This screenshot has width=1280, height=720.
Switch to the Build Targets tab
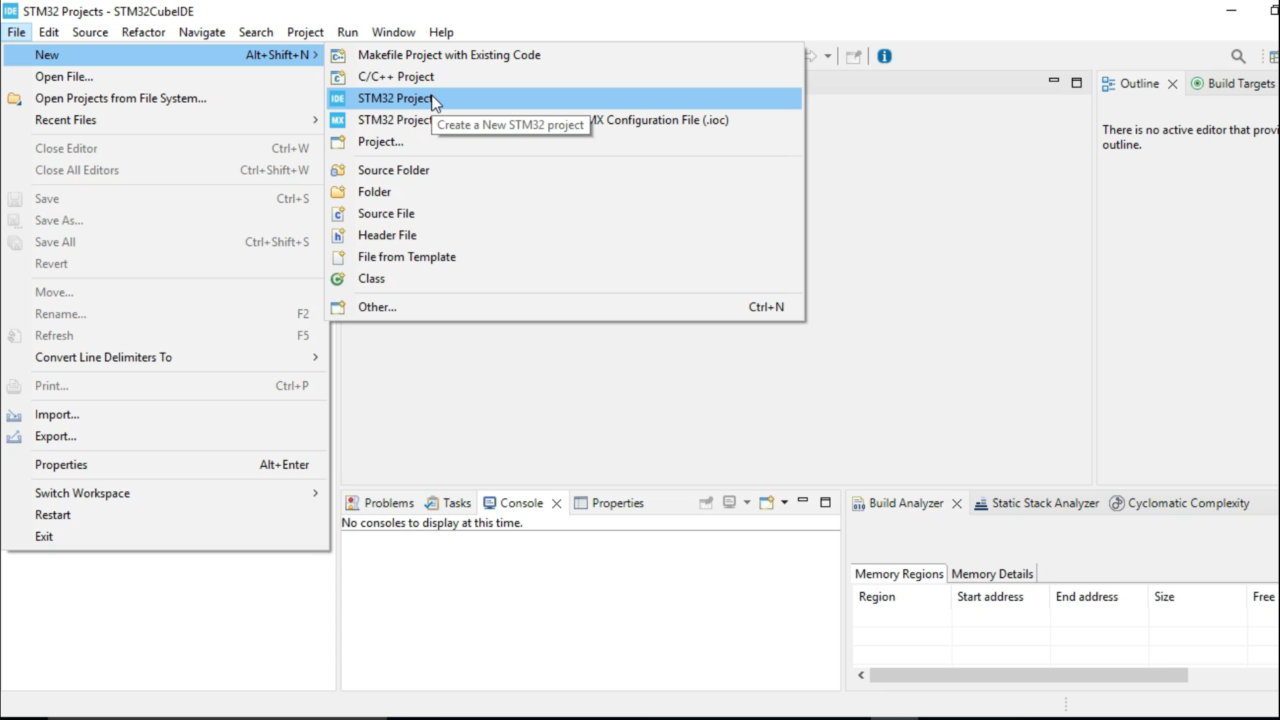point(1232,84)
